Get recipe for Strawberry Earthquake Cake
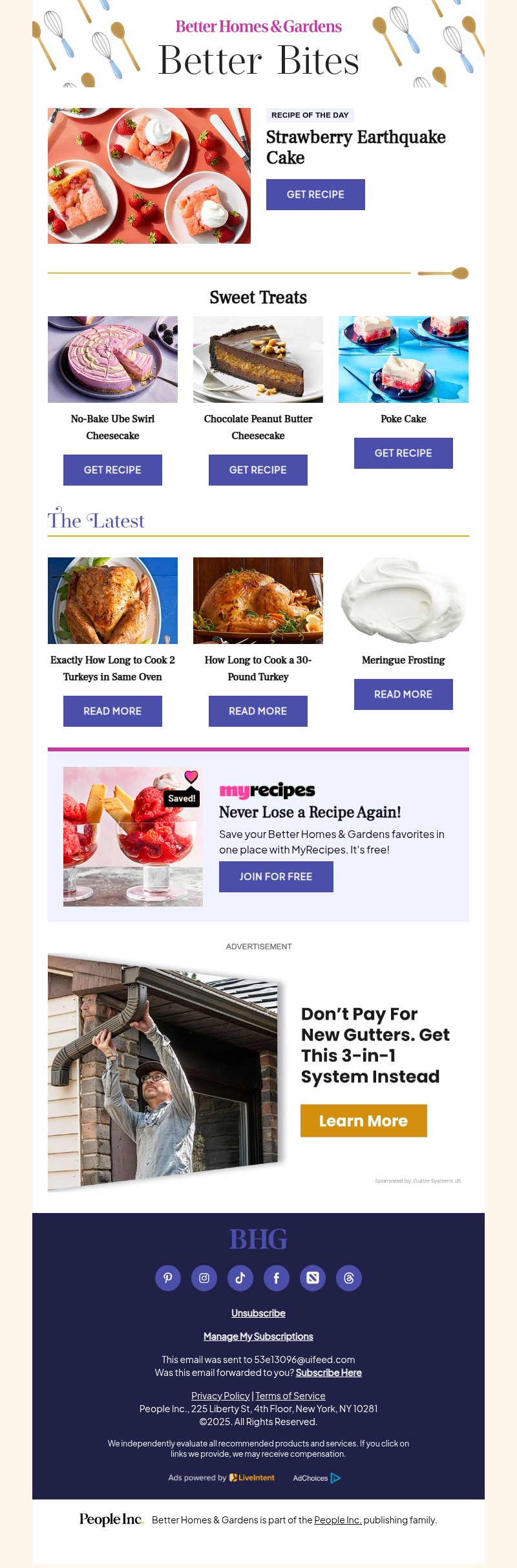 click(x=315, y=195)
